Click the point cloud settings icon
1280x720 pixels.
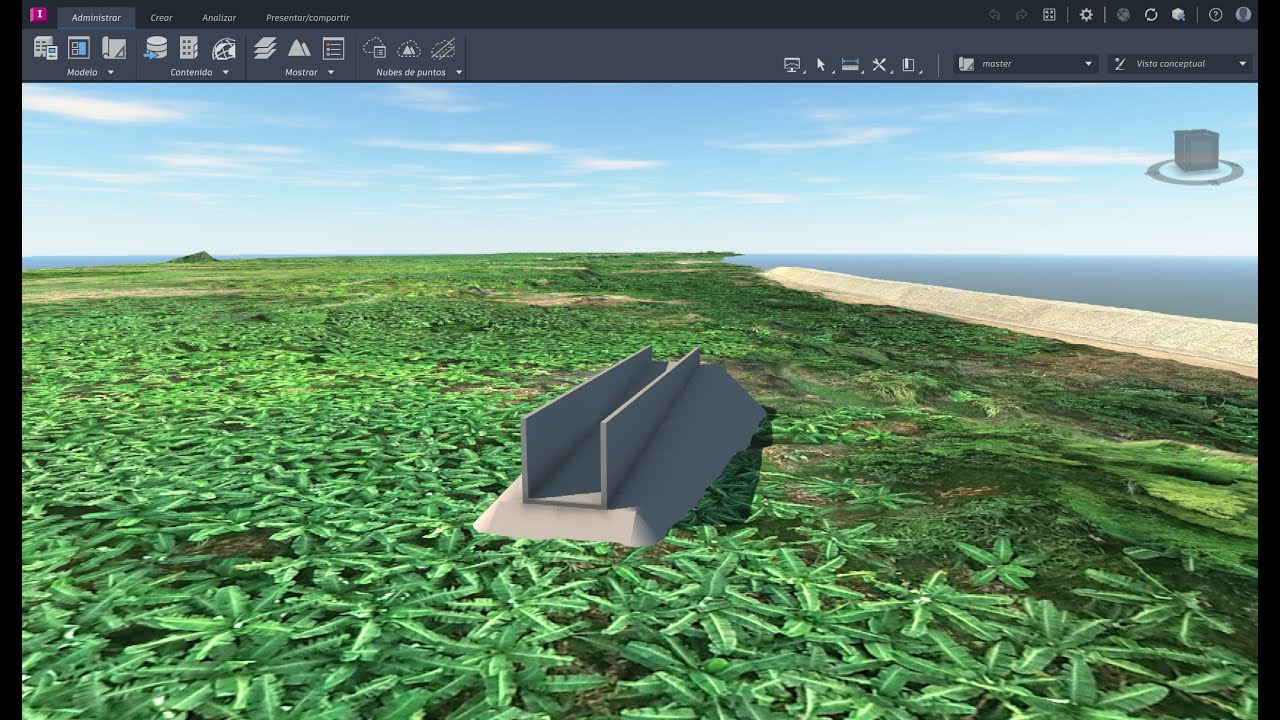pyautogui.click(x=375, y=48)
